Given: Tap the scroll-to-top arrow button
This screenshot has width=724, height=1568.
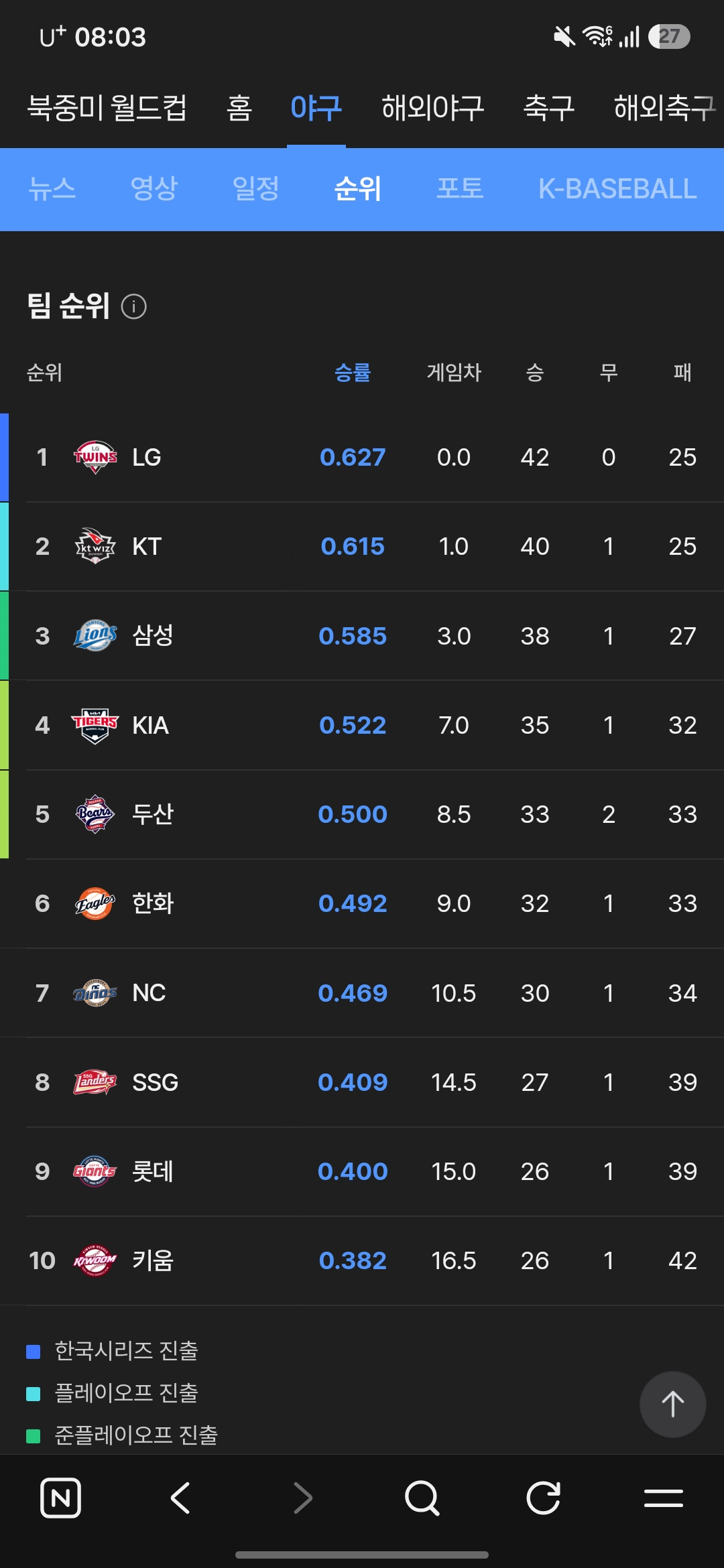Looking at the screenshot, I should point(672,1404).
